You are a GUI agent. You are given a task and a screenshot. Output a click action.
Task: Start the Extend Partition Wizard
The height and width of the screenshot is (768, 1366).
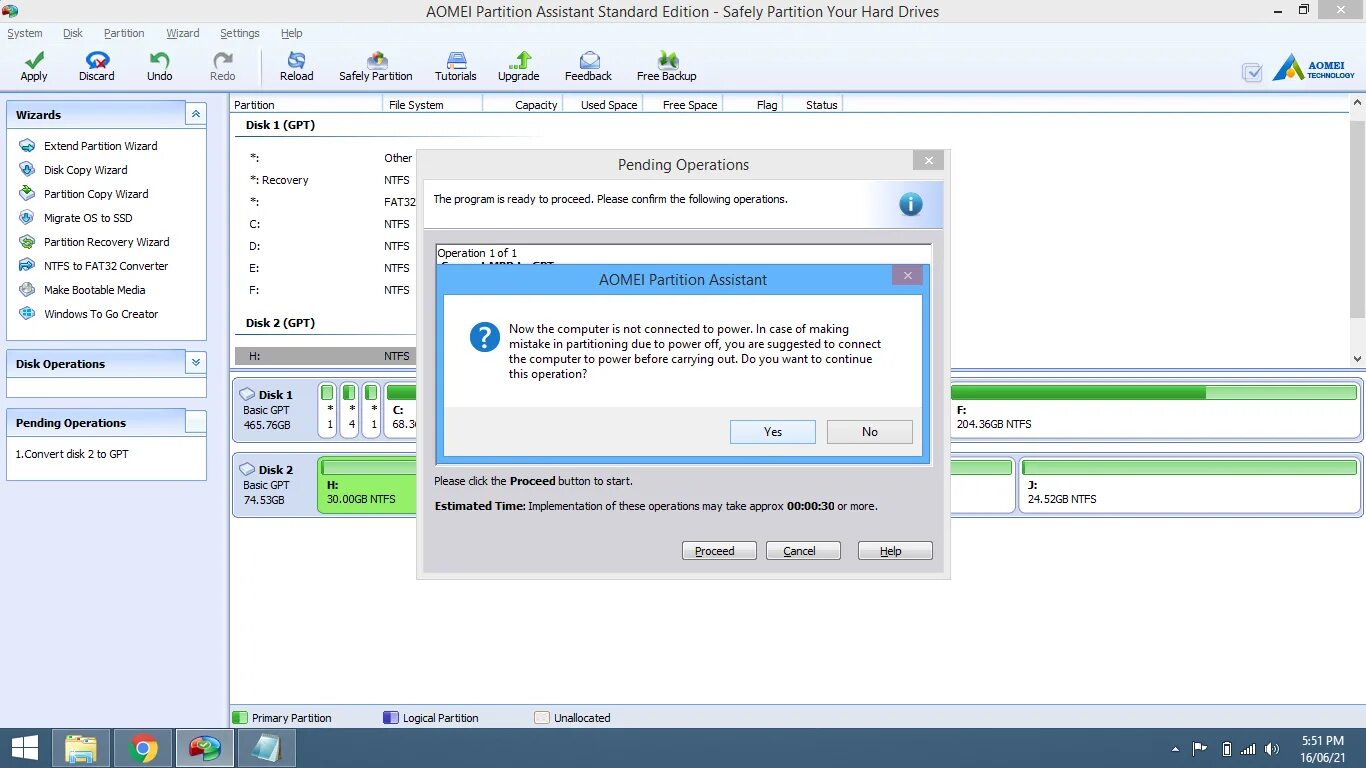(100, 146)
